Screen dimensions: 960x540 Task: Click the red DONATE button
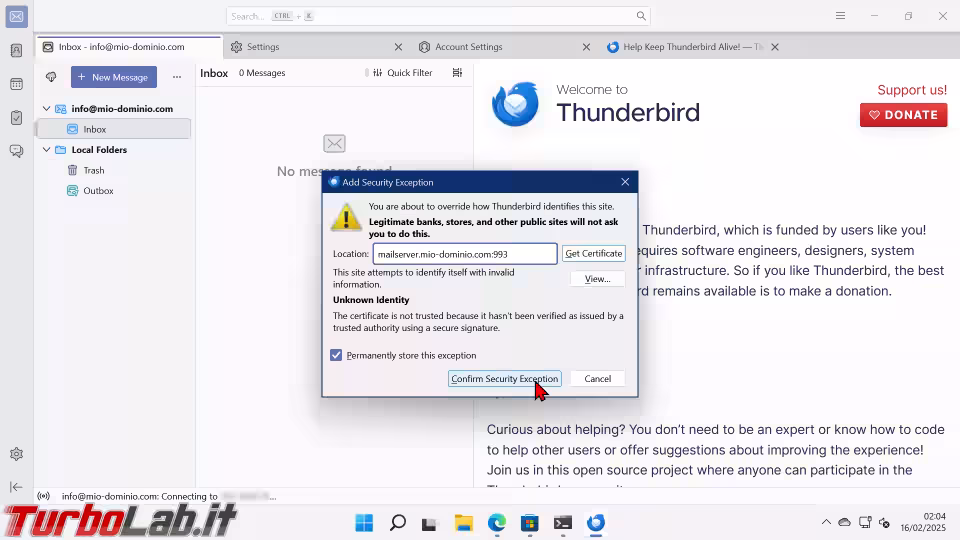click(904, 114)
